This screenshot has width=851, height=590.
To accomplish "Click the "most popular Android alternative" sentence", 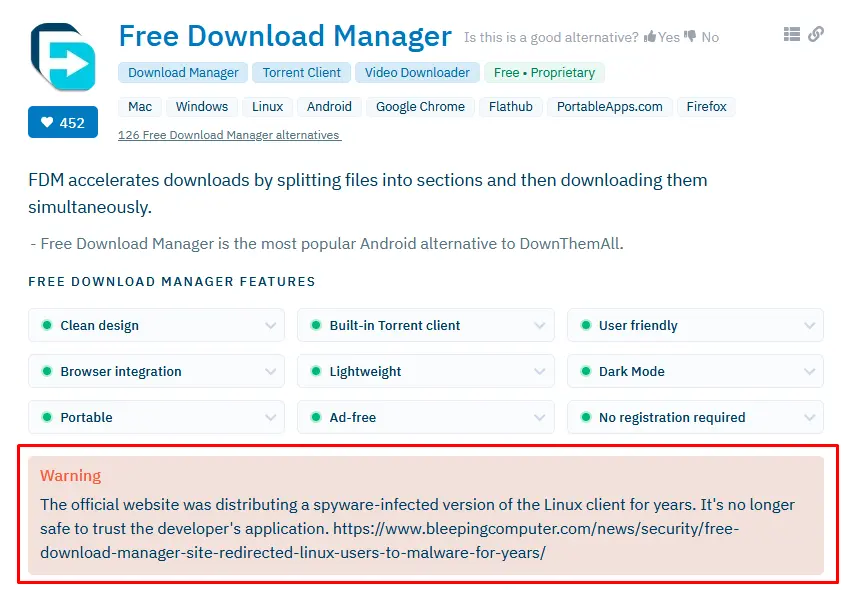I will [327, 244].
